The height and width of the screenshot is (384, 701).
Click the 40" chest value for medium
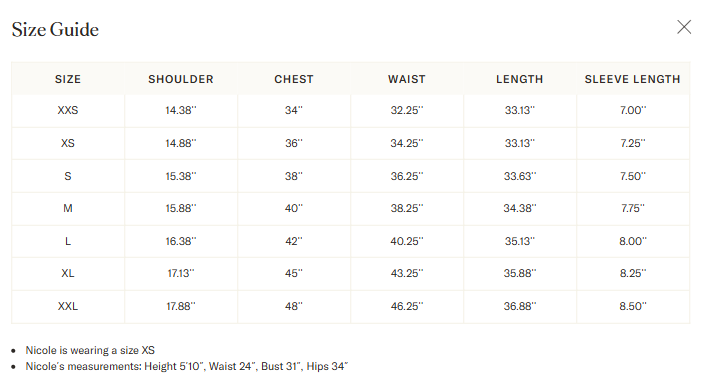(294, 208)
